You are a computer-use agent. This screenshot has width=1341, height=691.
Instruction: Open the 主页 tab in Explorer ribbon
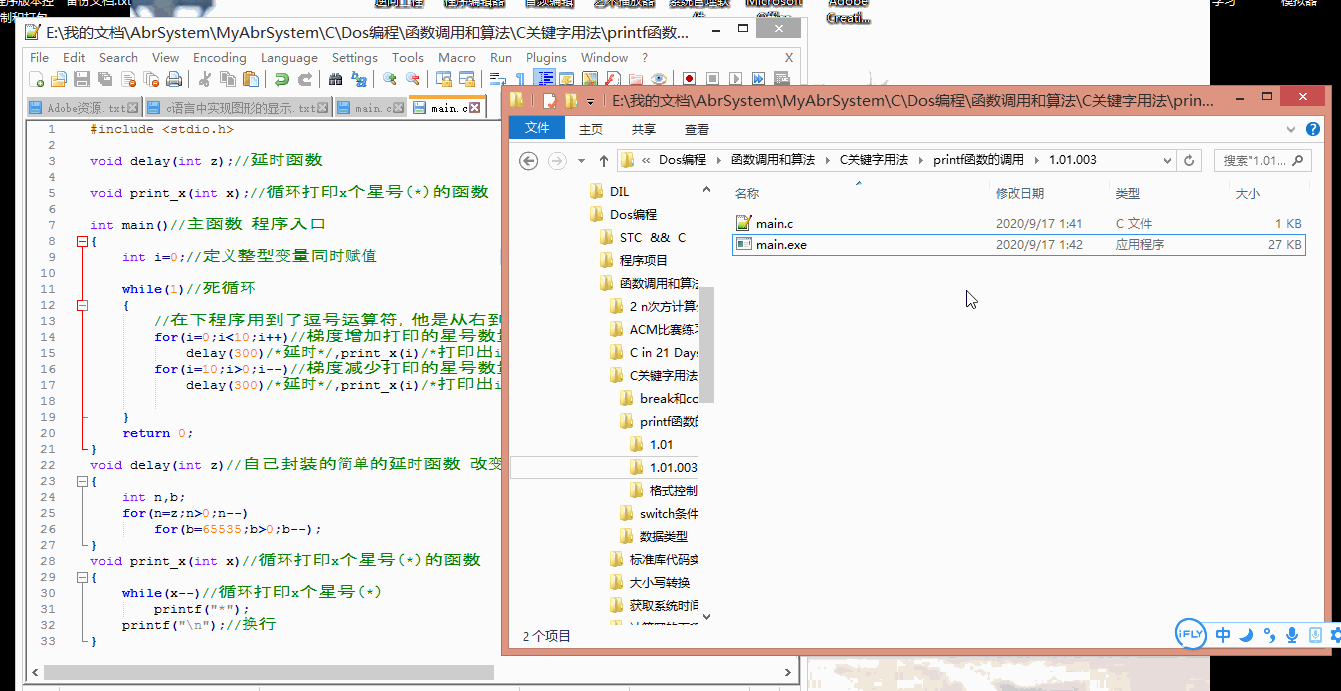[x=591, y=129]
